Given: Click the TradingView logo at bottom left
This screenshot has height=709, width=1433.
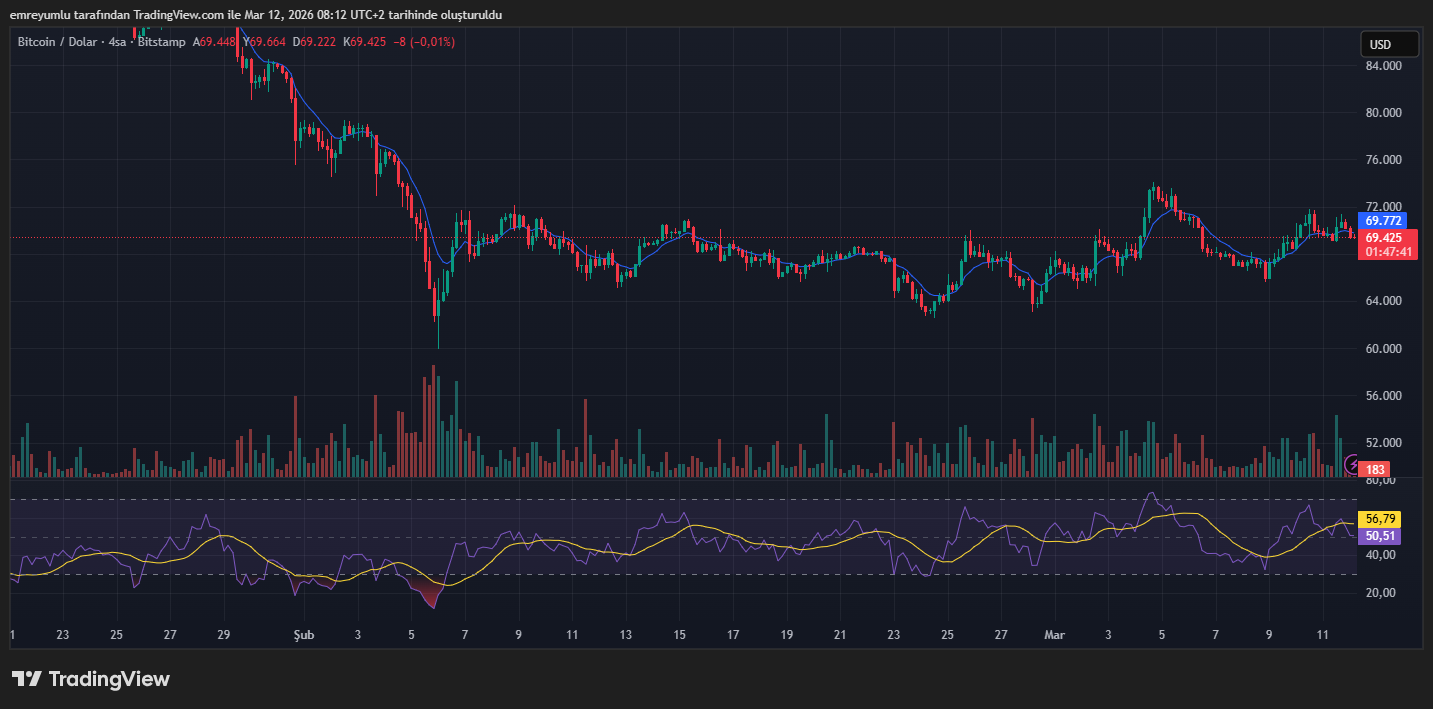Looking at the screenshot, I should [x=91, y=679].
